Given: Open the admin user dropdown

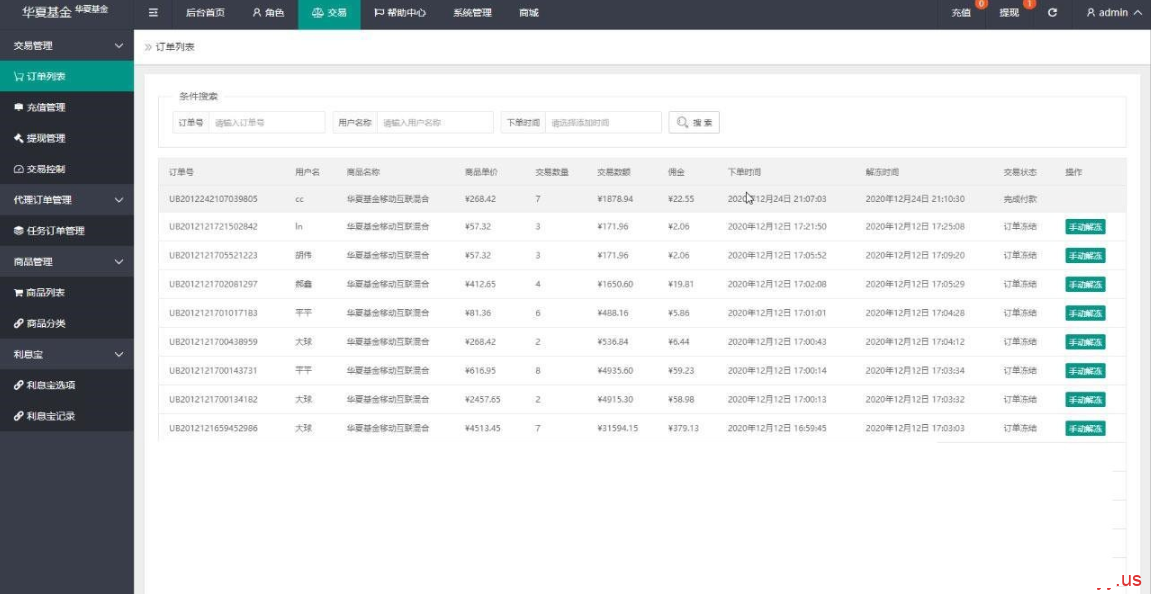Looking at the screenshot, I should 1113,13.
